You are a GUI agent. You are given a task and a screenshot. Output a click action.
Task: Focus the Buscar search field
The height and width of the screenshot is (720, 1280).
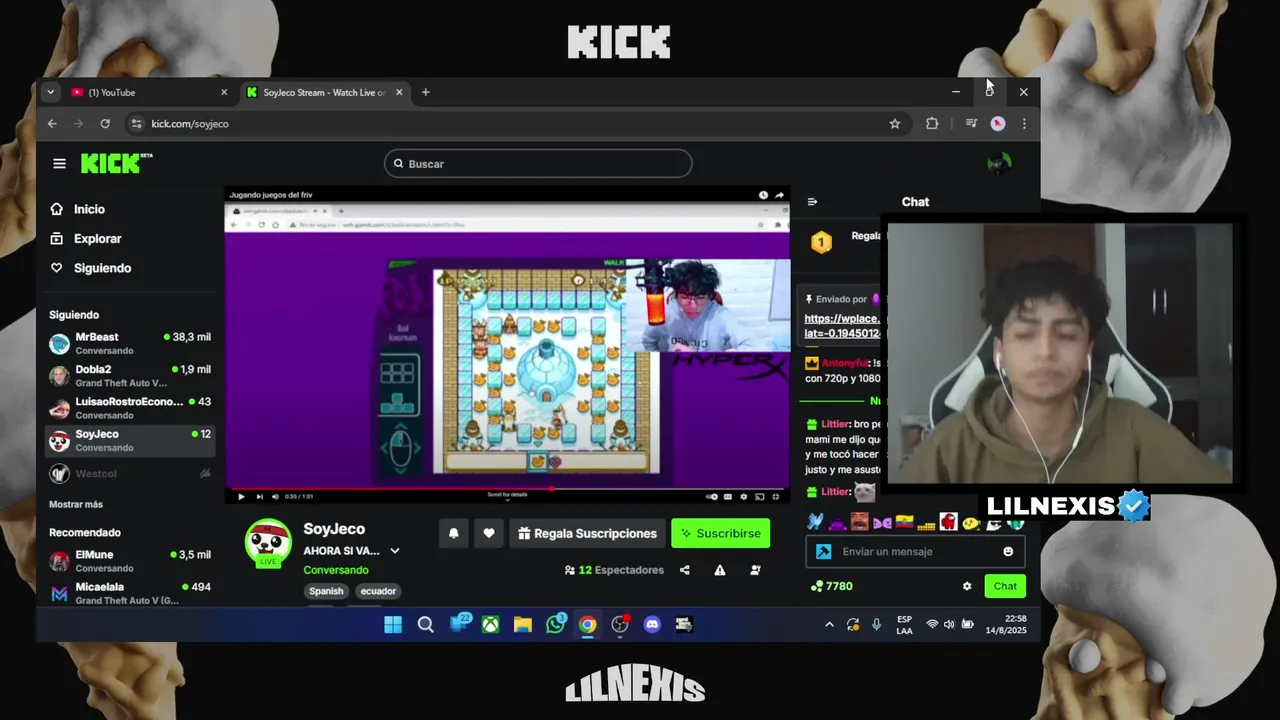(538, 164)
